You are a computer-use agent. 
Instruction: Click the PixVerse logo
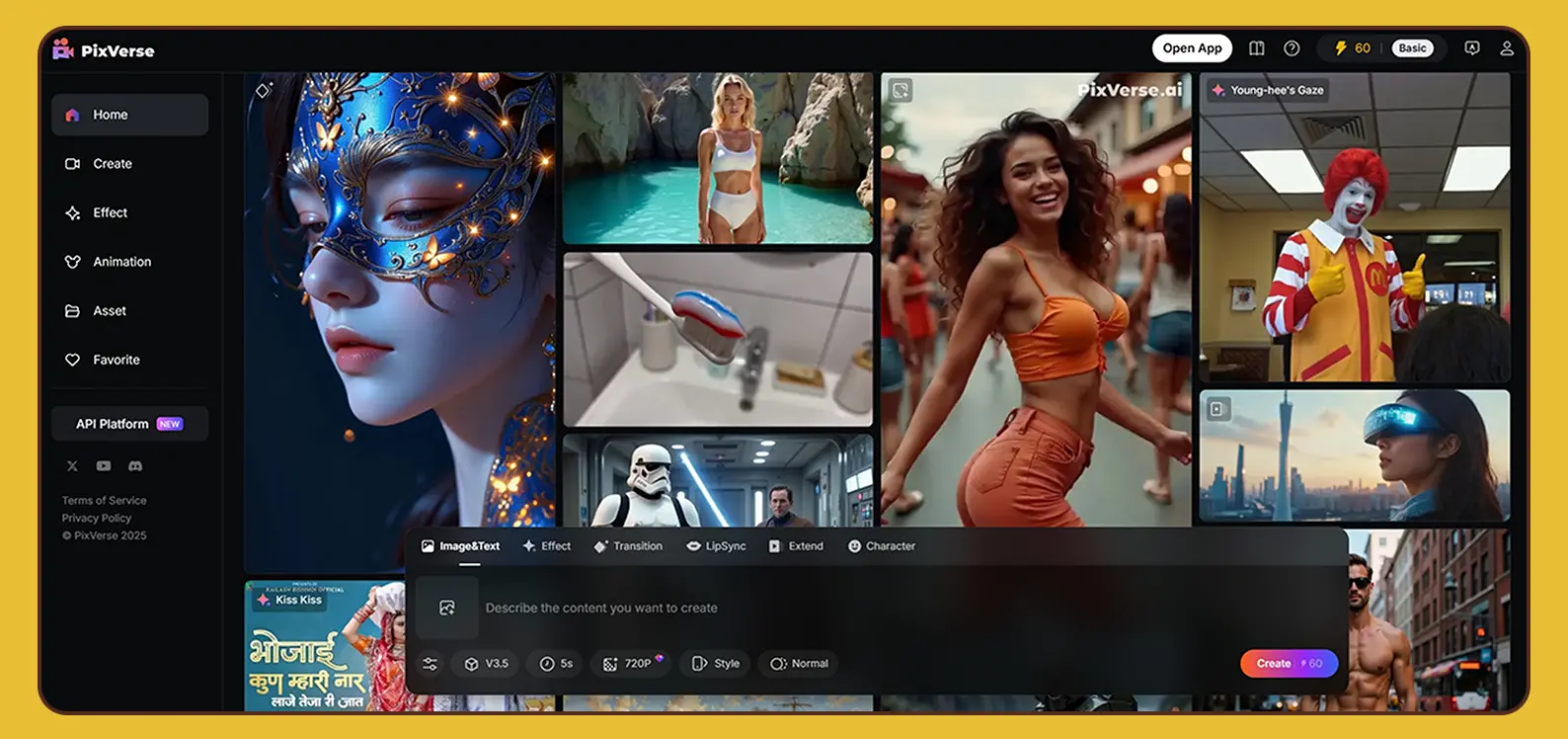[x=104, y=49]
